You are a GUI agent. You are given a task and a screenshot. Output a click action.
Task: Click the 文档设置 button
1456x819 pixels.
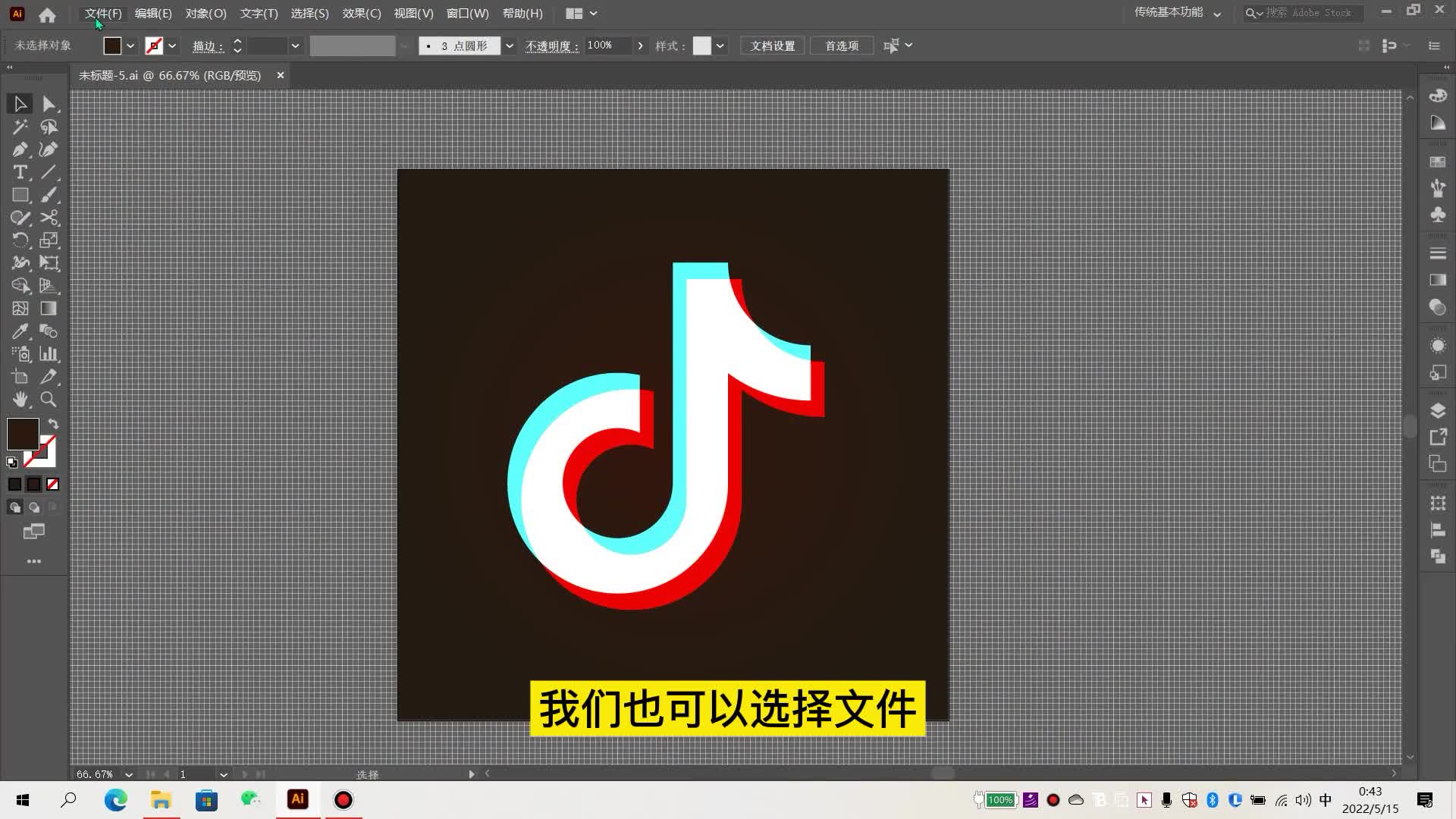(x=772, y=46)
